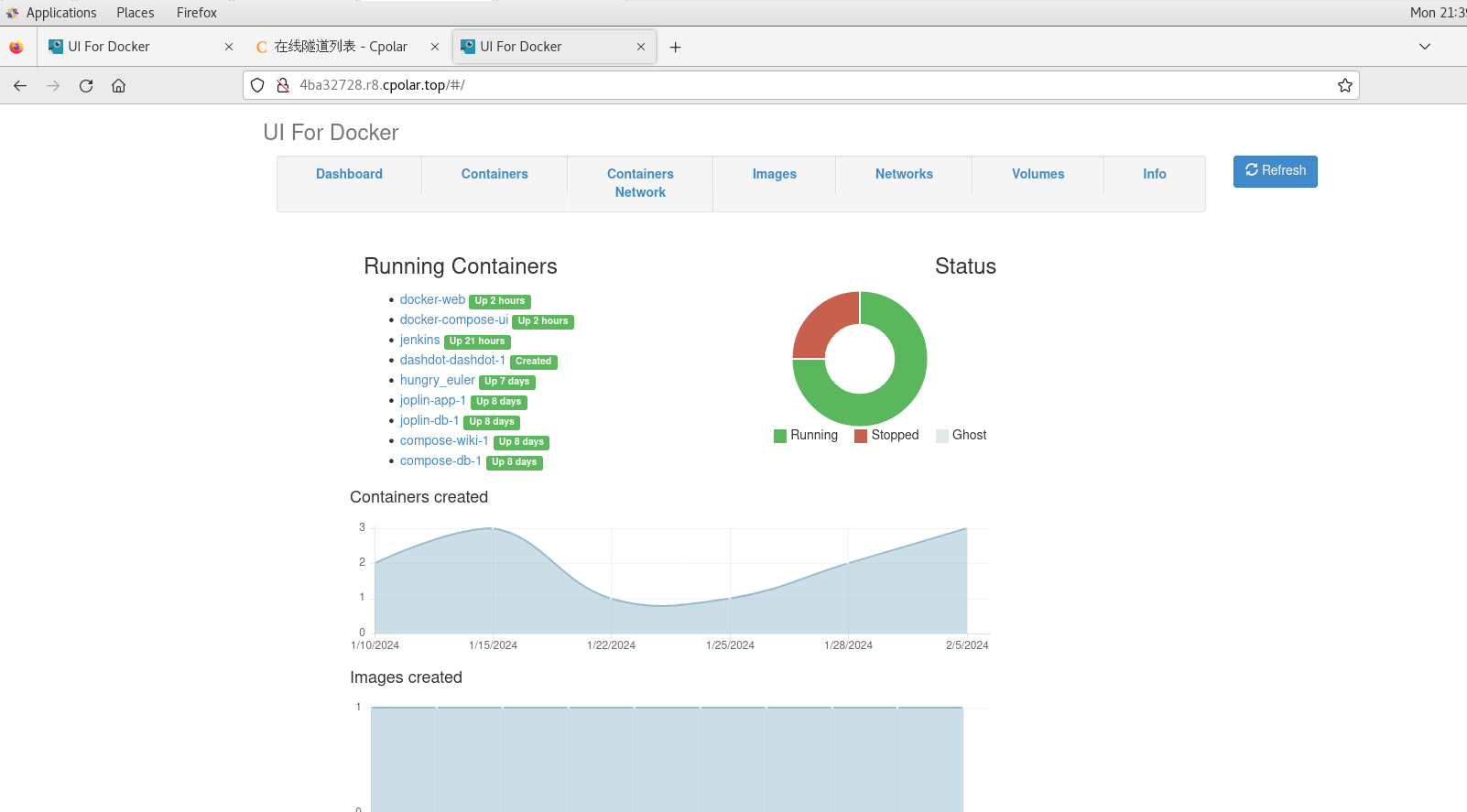The height and width of the screenshot is (812, 1467).
Task: Click the Created status badge
Action: (x=534, y=362)
